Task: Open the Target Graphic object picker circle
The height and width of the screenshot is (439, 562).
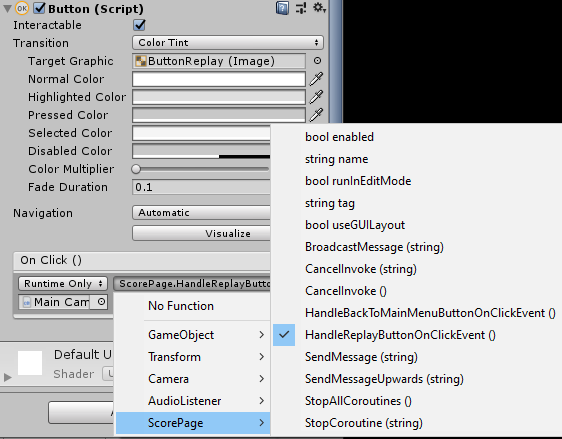Action: [x=317, y=61]
